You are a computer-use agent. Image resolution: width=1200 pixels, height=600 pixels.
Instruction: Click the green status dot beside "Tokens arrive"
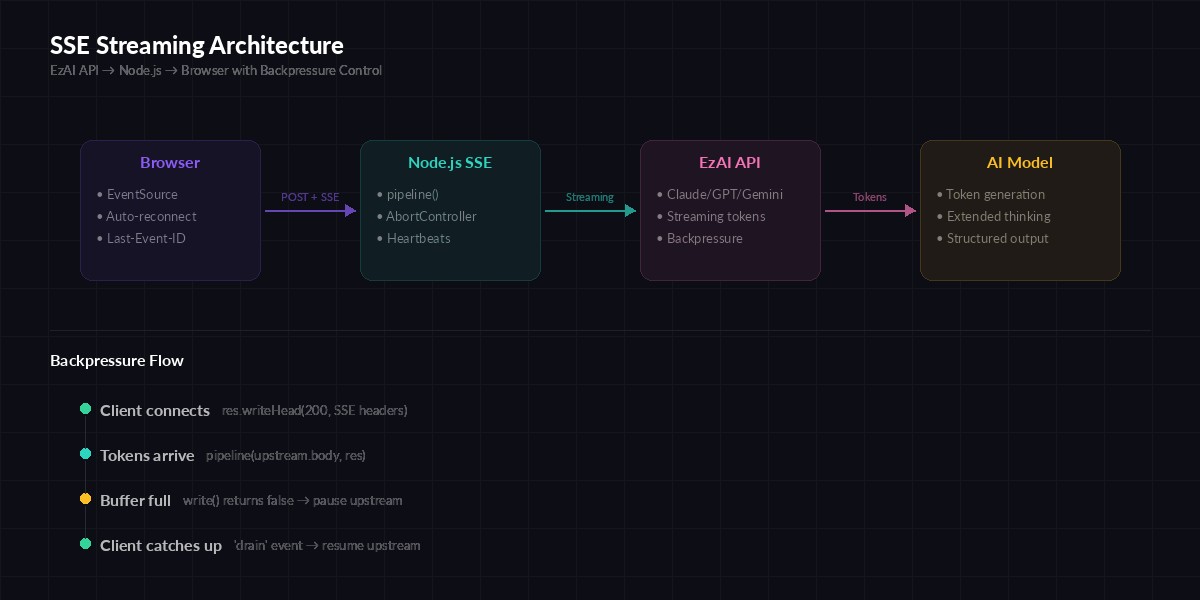86,453
